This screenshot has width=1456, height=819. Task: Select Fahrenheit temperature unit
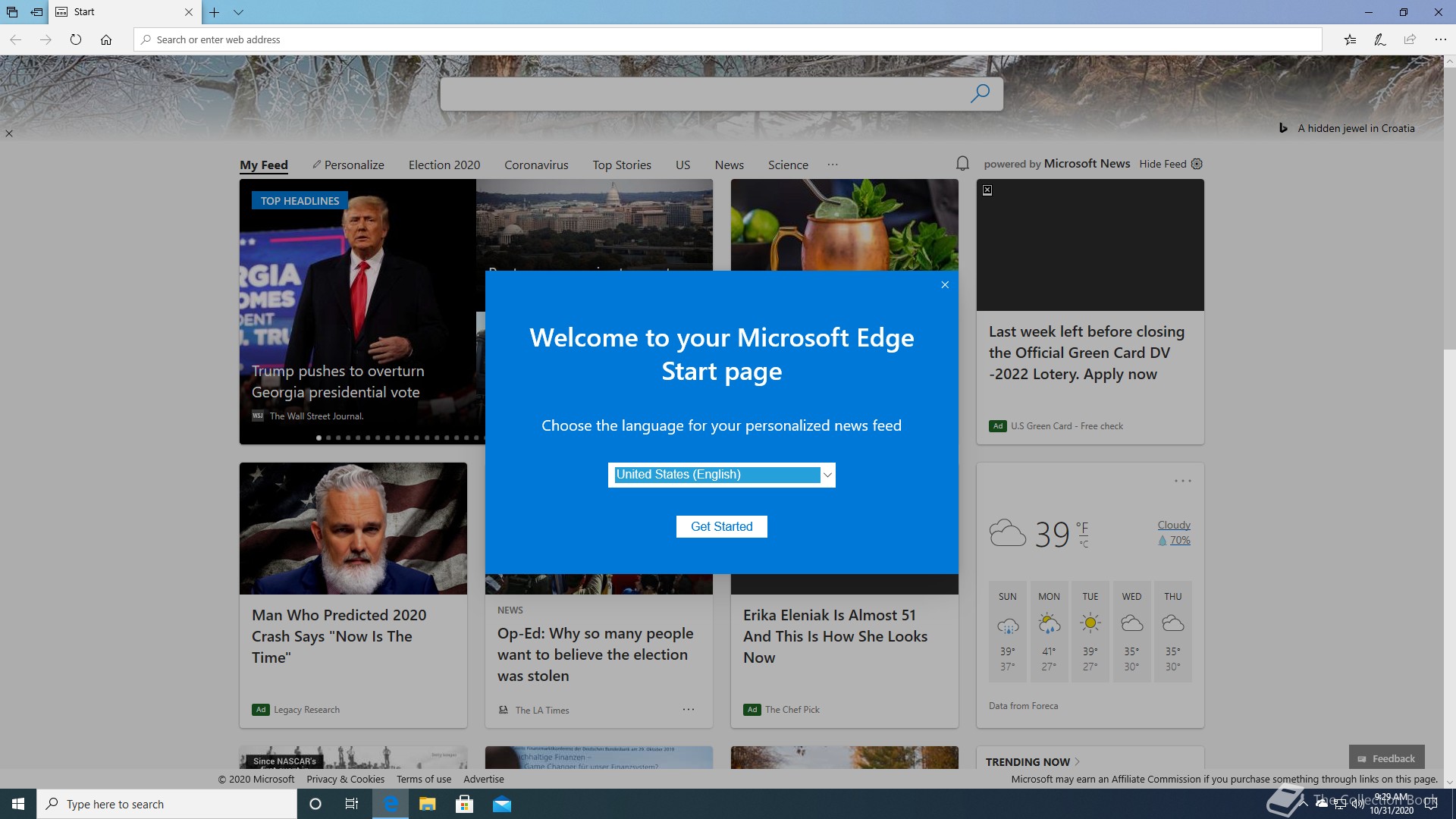click(x=1082, y=528)
